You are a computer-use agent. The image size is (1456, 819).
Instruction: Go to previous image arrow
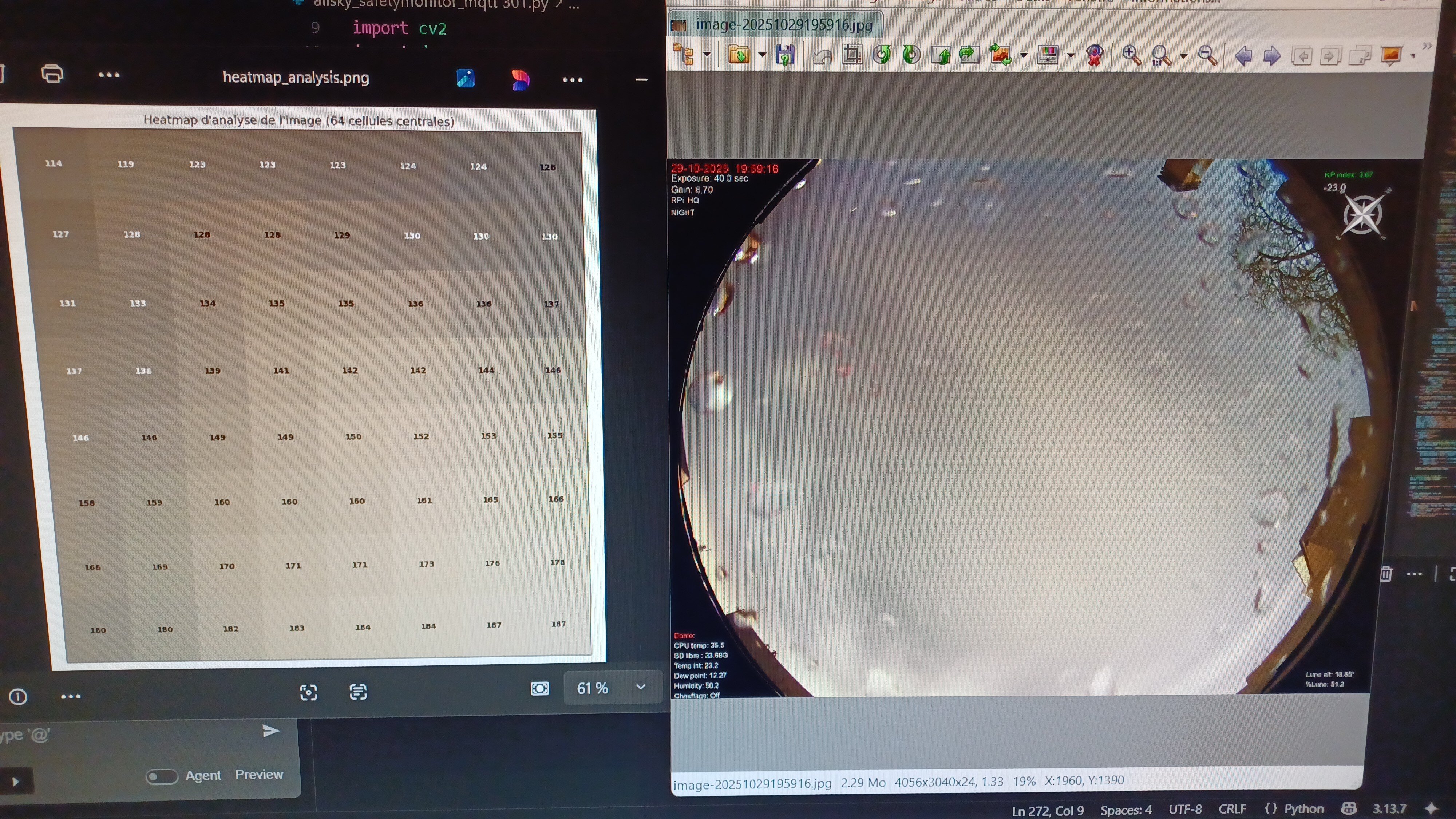pos(1243,56)
